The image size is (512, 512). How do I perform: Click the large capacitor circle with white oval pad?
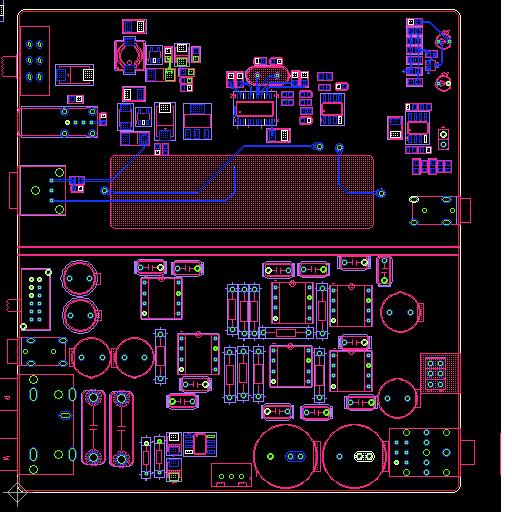click(354, 456)
